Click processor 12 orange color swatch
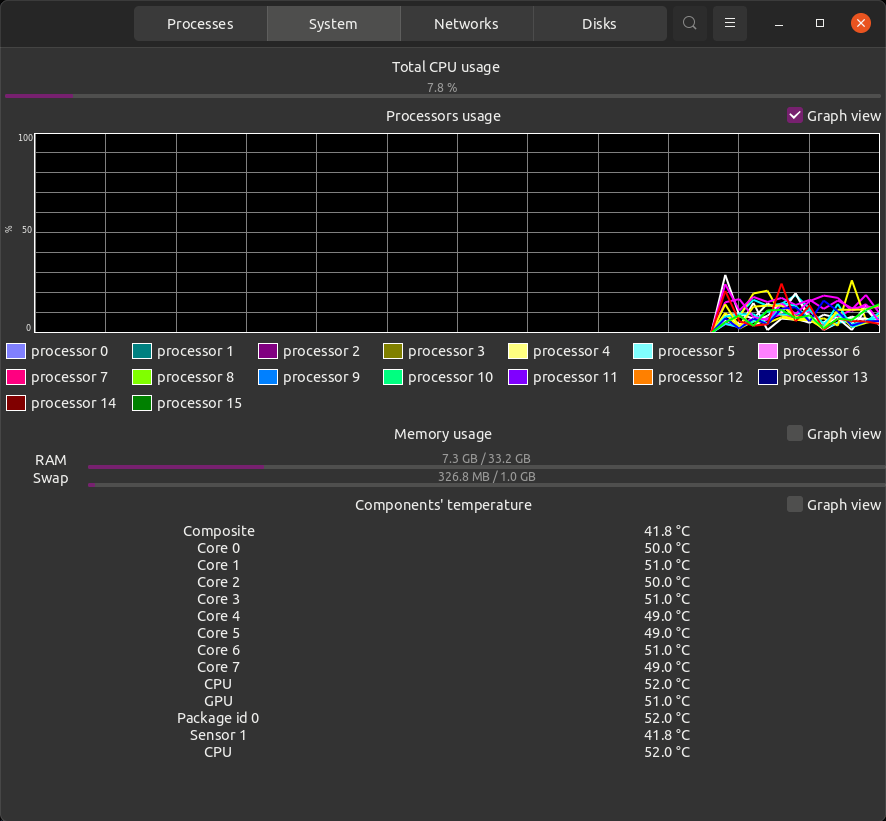 [643, 377]
